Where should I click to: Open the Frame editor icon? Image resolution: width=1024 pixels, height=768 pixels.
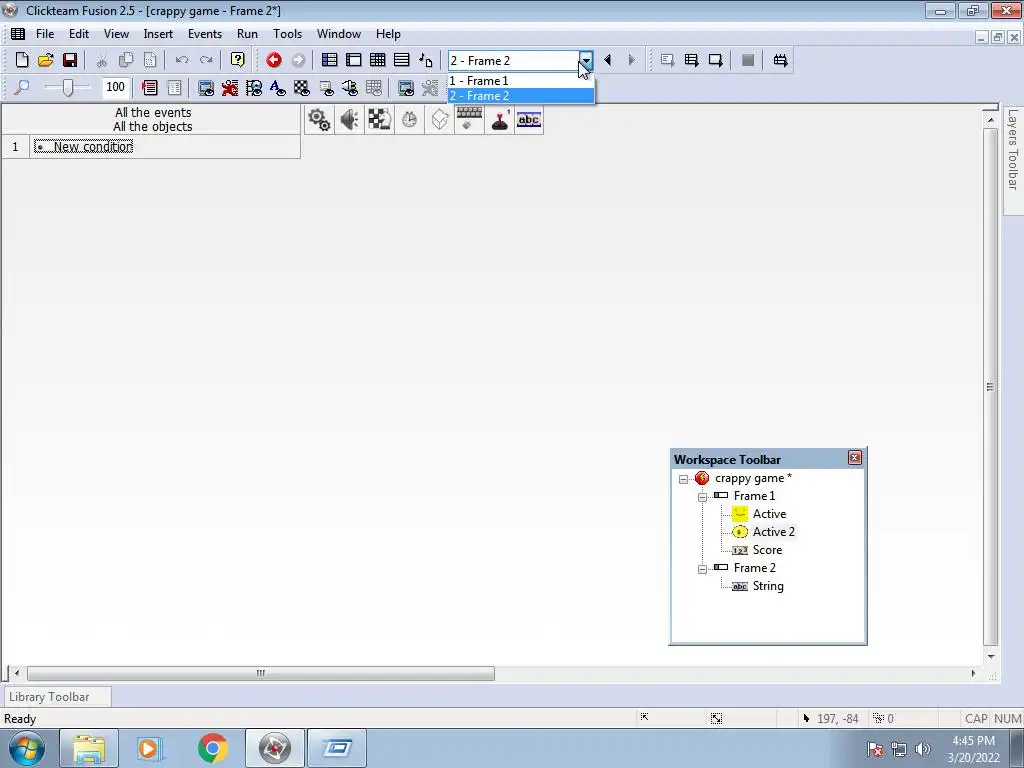coord(354,60)
